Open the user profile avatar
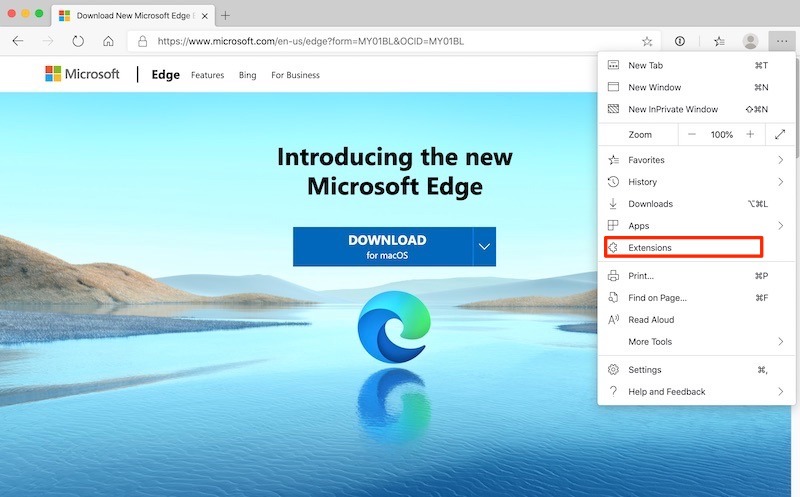Viewport: 800px width, 497px height. tap(751, 41)
